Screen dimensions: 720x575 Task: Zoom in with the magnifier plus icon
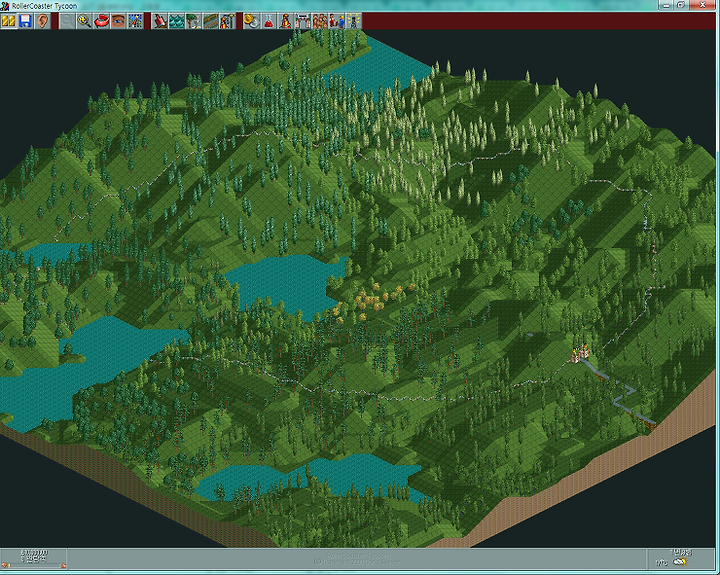click(84, 21)
